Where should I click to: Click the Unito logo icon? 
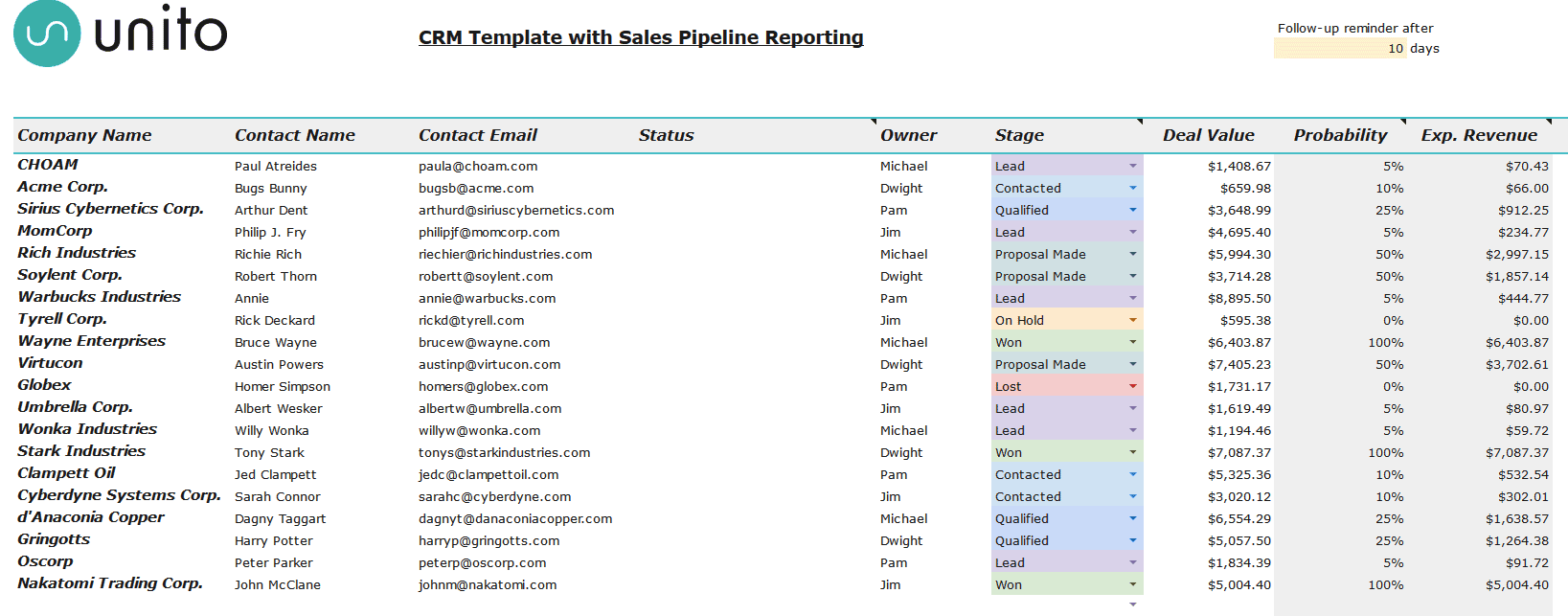(47, 34)
